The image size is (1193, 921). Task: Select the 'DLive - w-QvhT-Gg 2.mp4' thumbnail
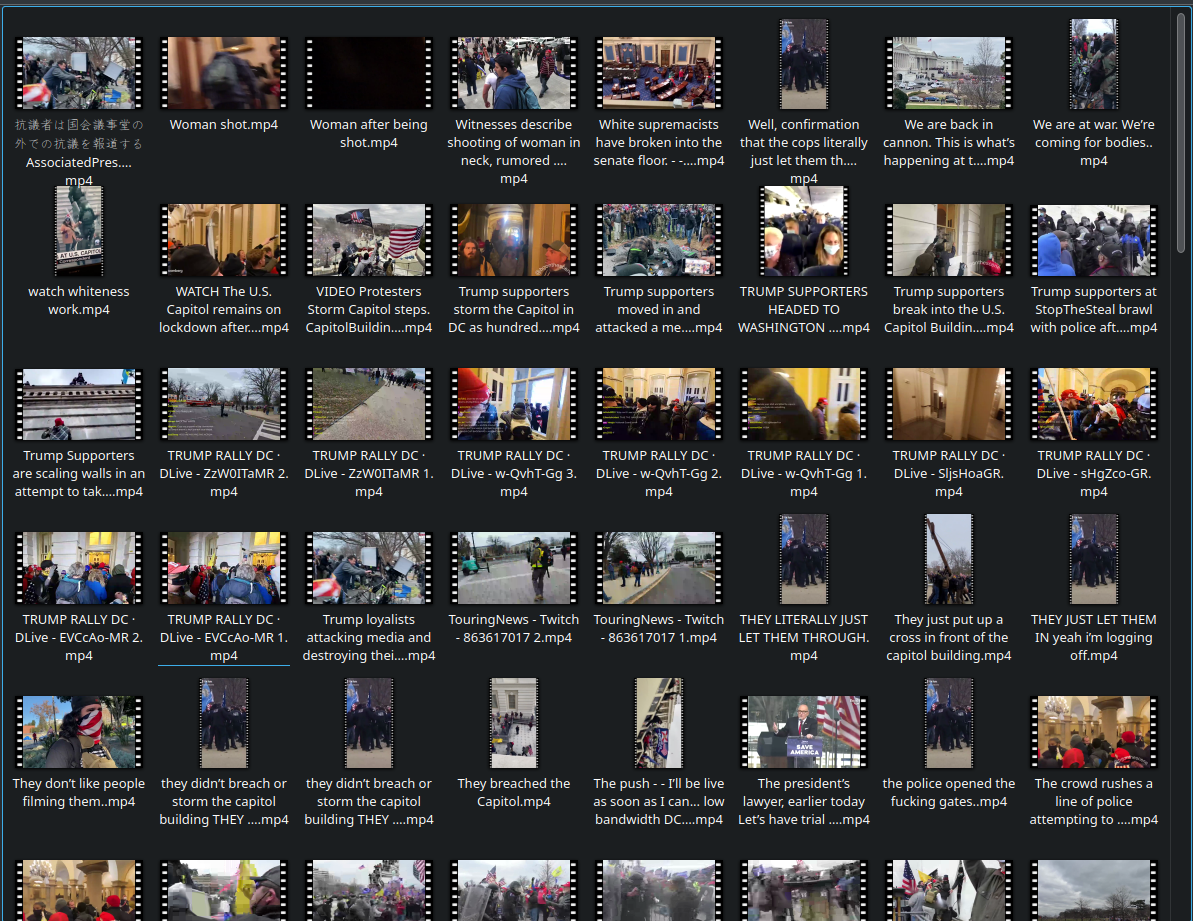point(659,404)
